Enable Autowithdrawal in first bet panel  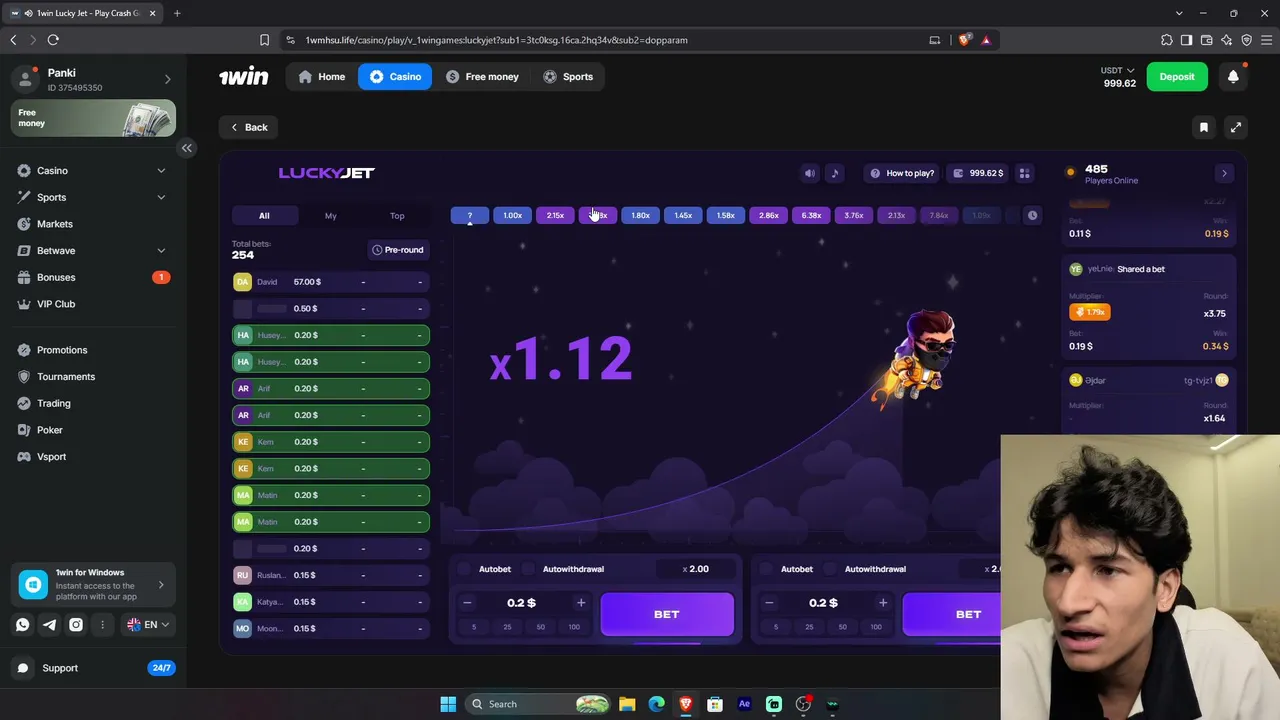528,569
